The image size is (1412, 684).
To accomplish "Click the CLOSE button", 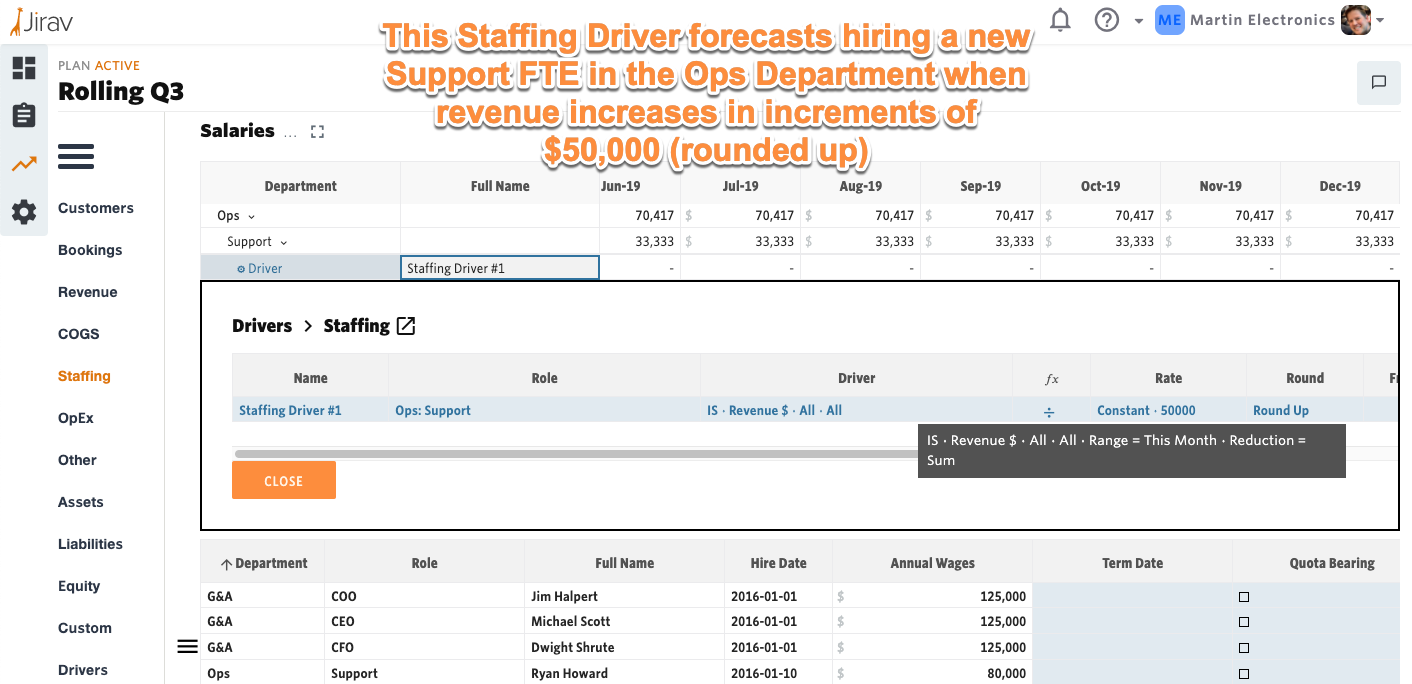I will [283, 480].
